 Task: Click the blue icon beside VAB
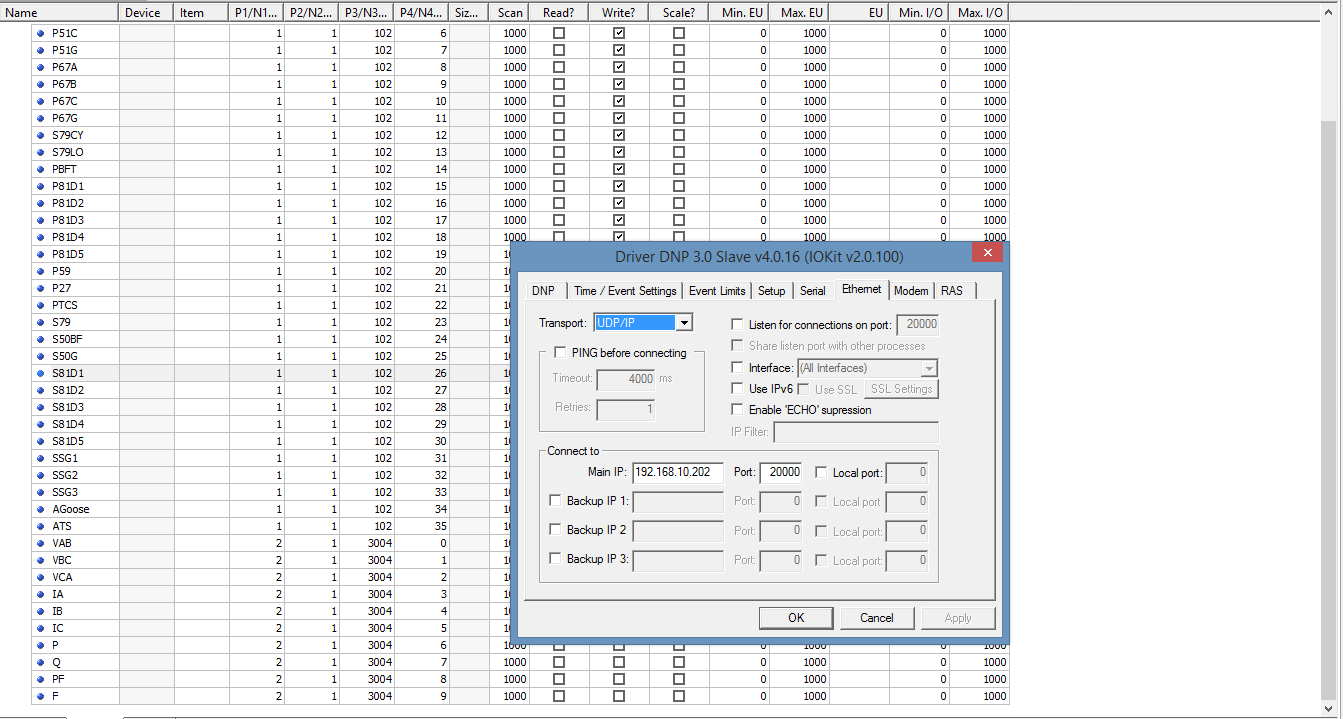point(40,543)
